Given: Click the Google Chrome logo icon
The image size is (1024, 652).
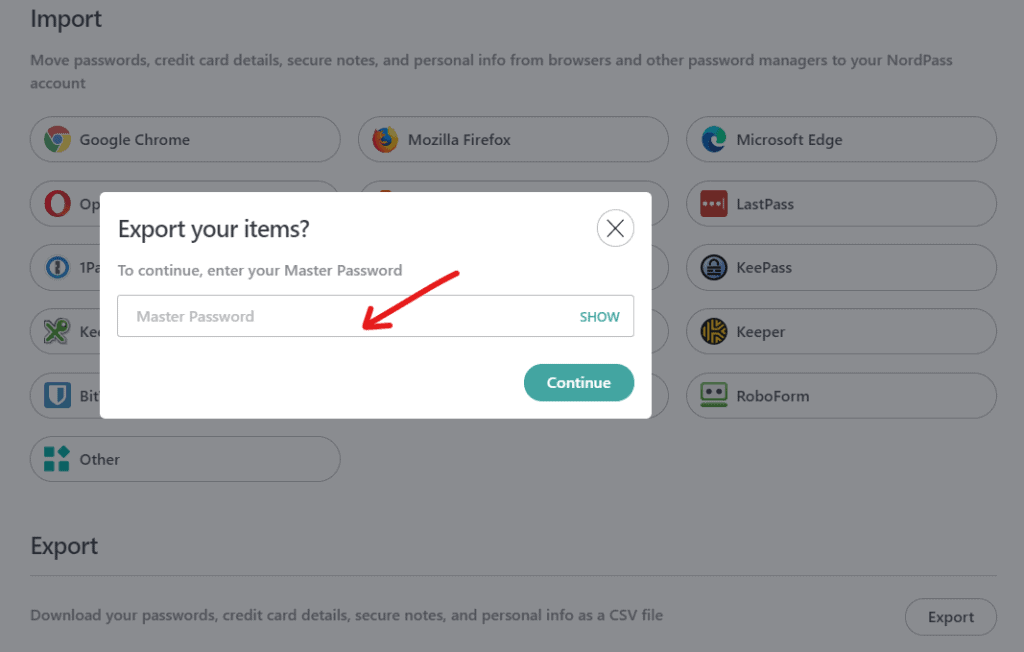Looking at the screenshot, I should (57, 140).
